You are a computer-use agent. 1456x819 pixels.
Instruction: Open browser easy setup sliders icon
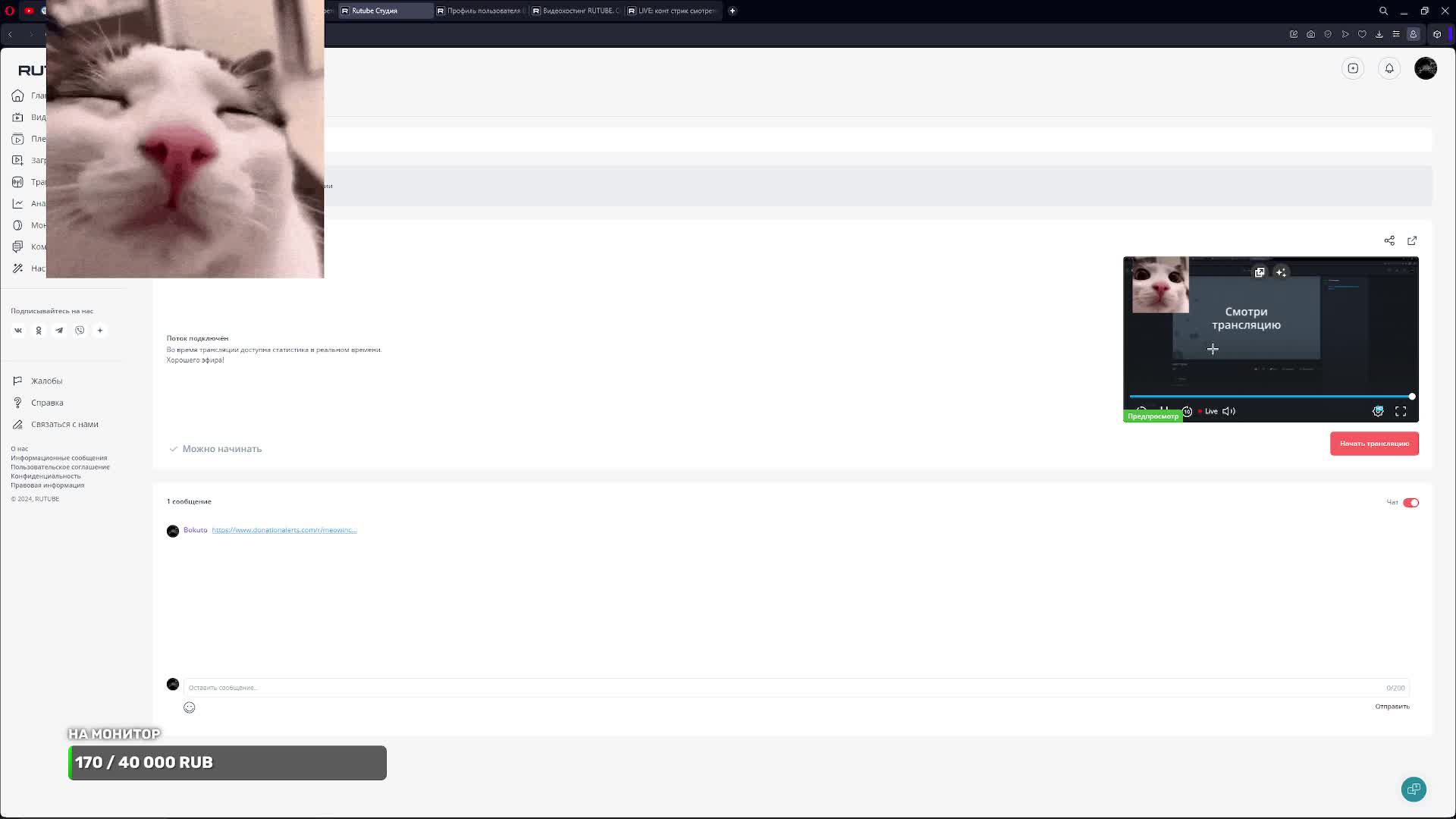pyautogui.click(x=1395, y=34)
